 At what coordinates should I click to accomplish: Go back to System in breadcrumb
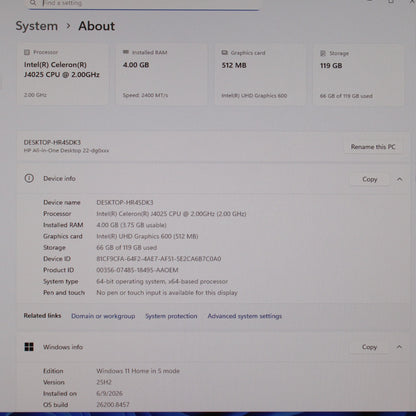(x=37, y=26)
